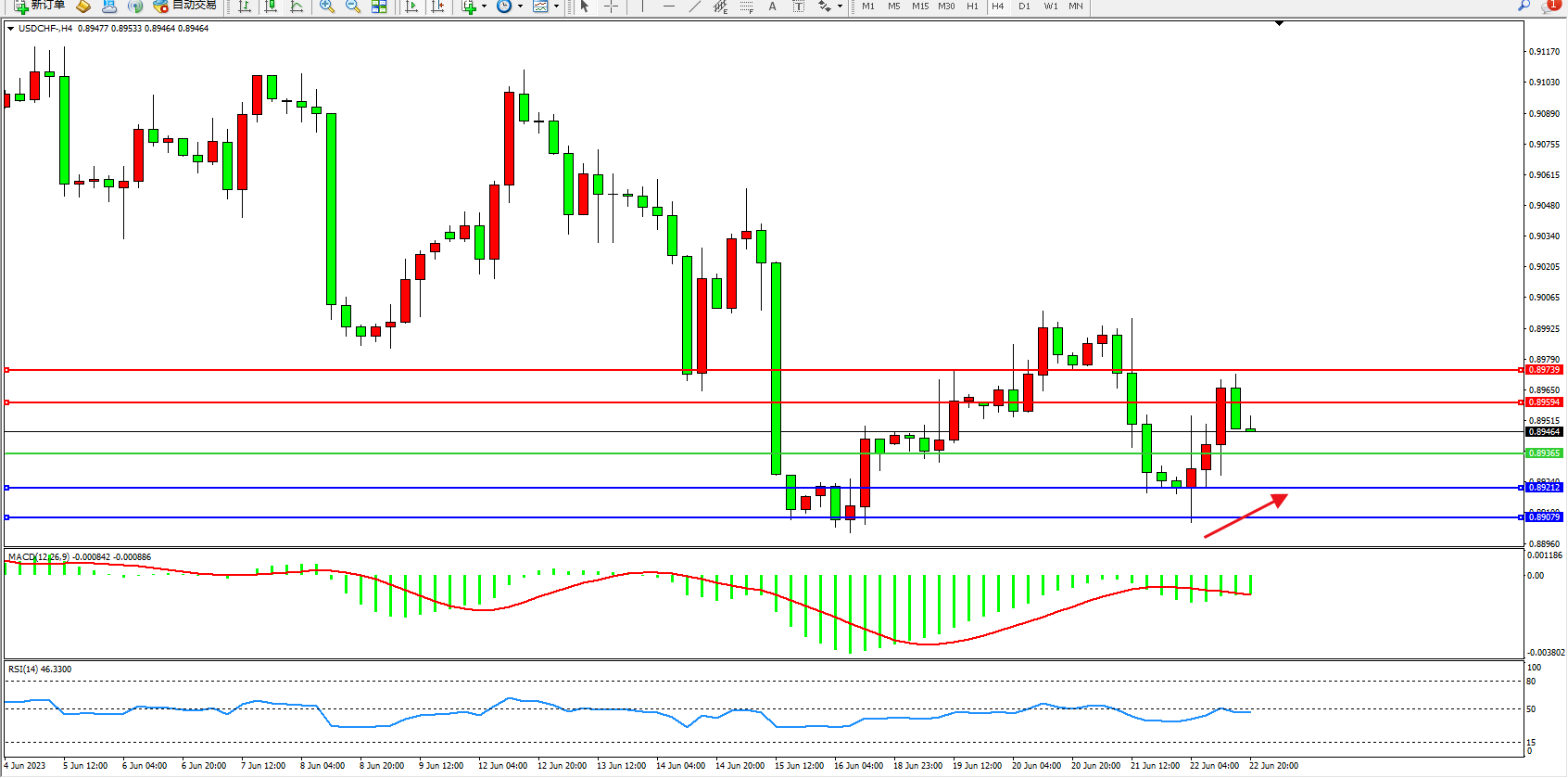Switch chart to line chart mode

point(297,6)
